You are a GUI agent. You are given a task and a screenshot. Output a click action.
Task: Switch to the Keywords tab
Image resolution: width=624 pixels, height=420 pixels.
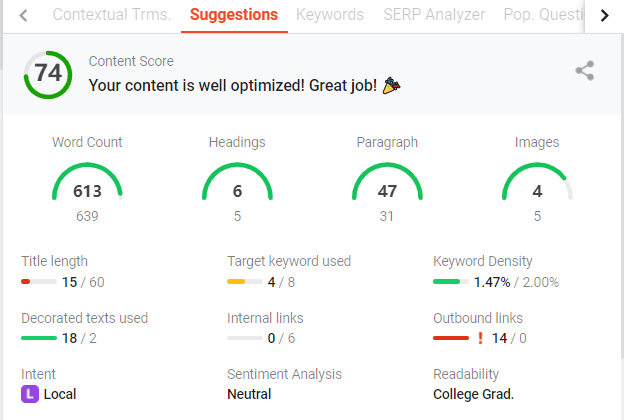330,15
